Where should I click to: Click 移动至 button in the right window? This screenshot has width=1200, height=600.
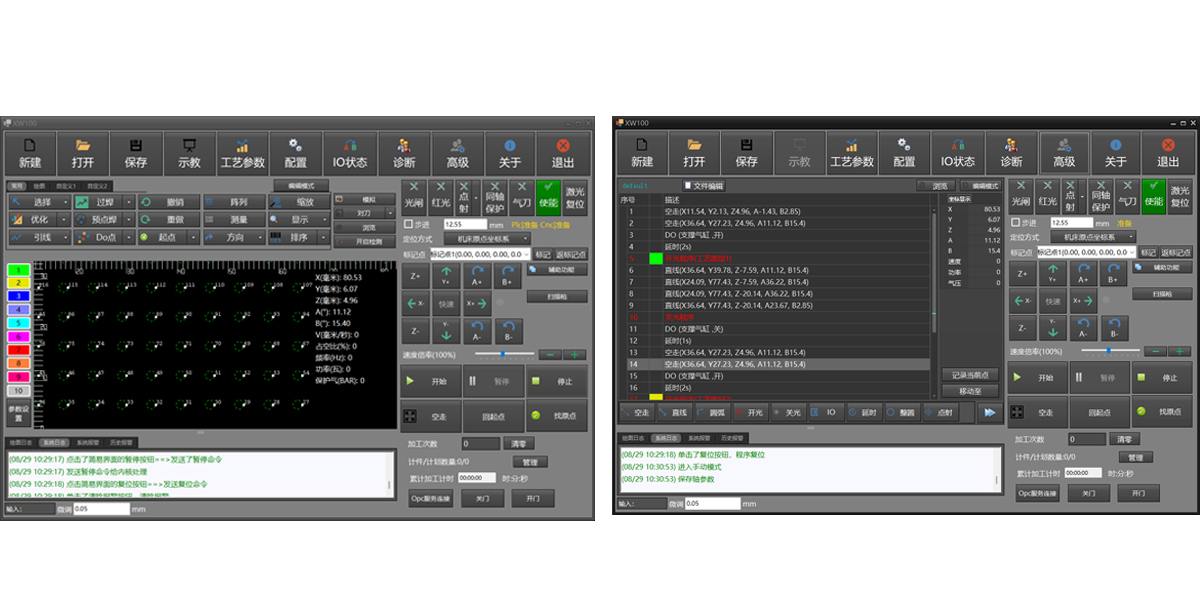tap(970, 391)
